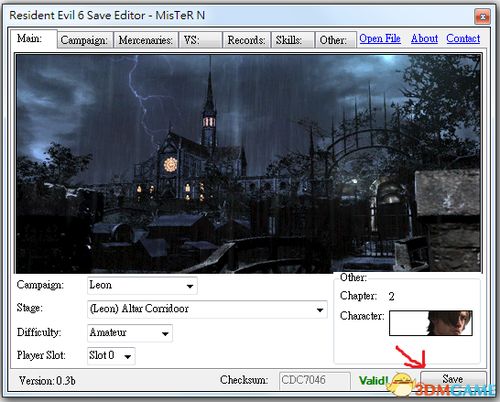
Task: Select the Main tab
Action: pyautogui.click(x=33, y=39)
